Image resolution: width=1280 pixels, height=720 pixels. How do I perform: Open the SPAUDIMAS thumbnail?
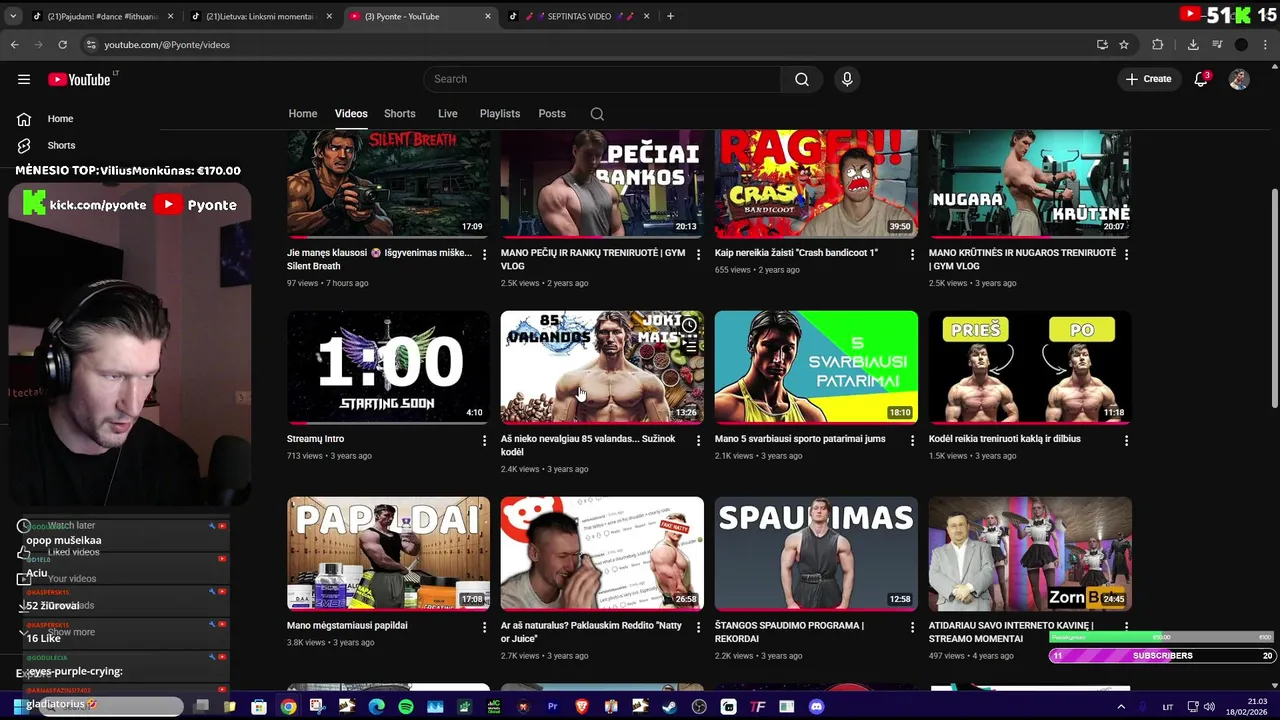pyautogui.click(x=816, y=553)
